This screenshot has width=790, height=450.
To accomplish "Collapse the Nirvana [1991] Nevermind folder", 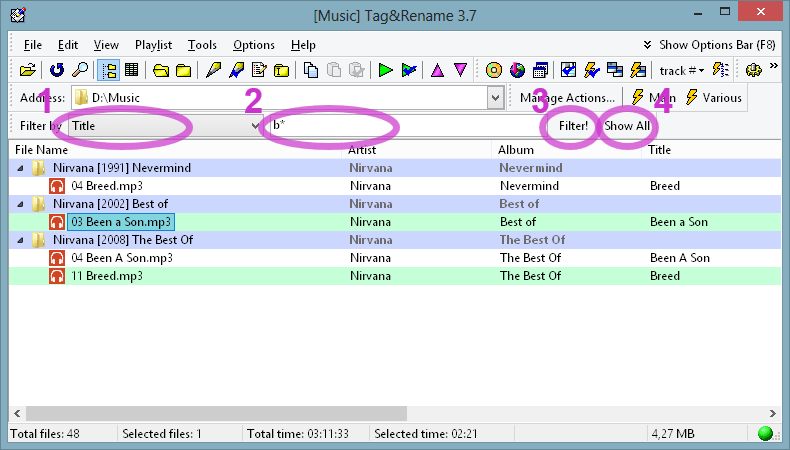I will click(20, 168).
